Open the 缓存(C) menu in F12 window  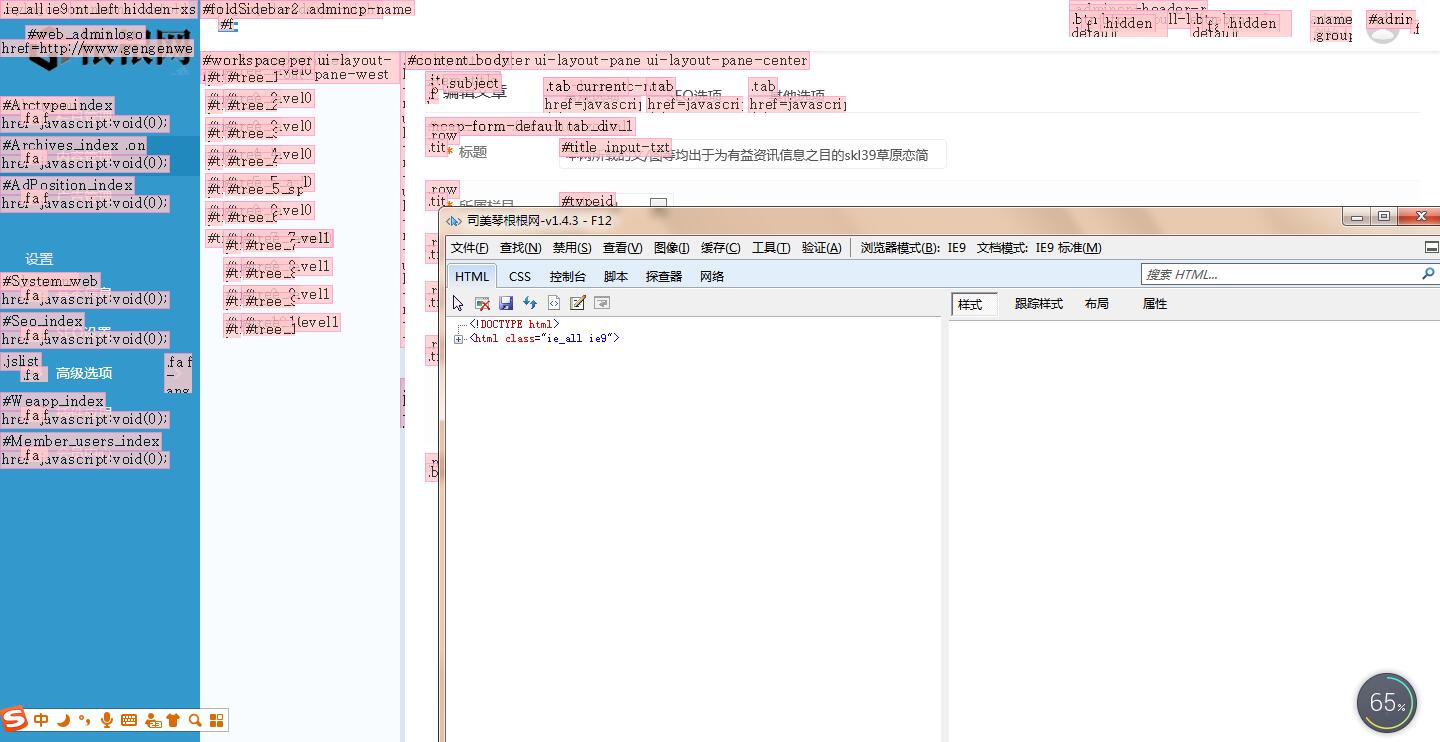coord(720,248)
